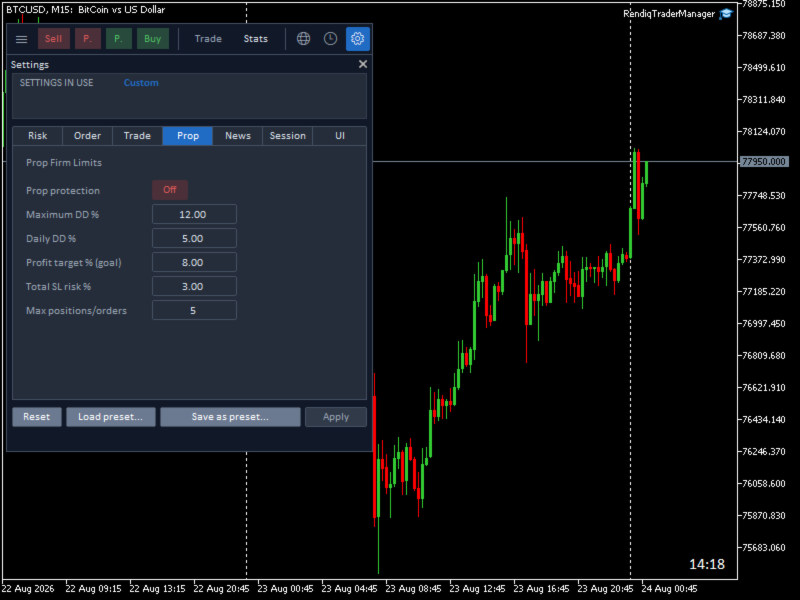Click the 23 Aug 12:45 time label
The image size is (800, 600).
tap(478, 589)
